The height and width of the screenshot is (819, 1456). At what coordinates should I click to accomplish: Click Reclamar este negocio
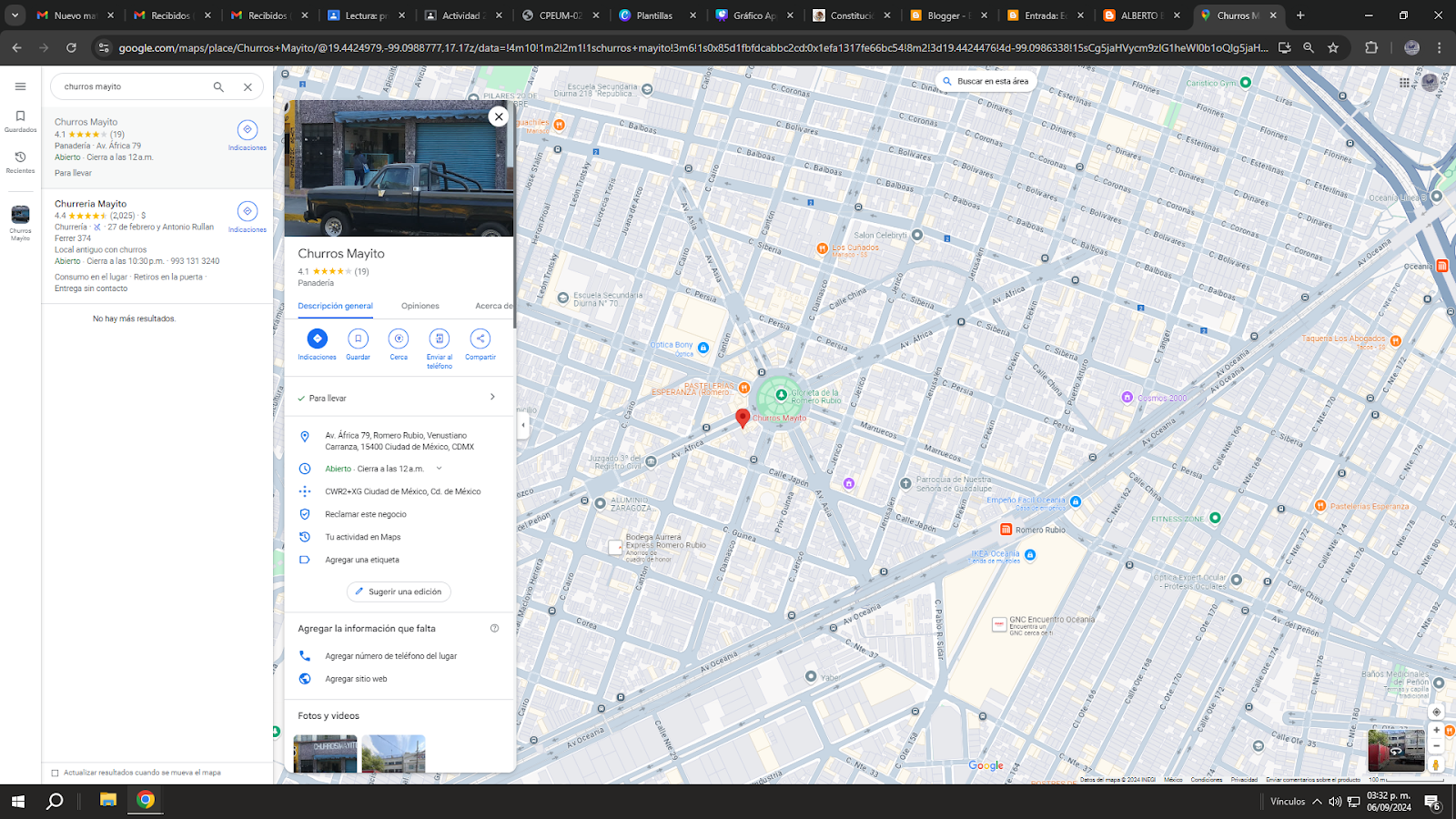tap(399, 514)
